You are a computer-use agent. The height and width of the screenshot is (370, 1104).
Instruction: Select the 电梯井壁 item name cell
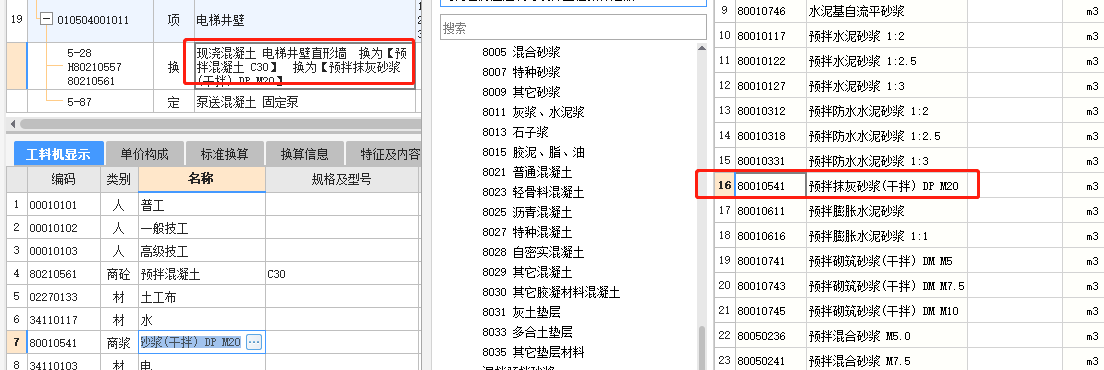click(304, 20)
